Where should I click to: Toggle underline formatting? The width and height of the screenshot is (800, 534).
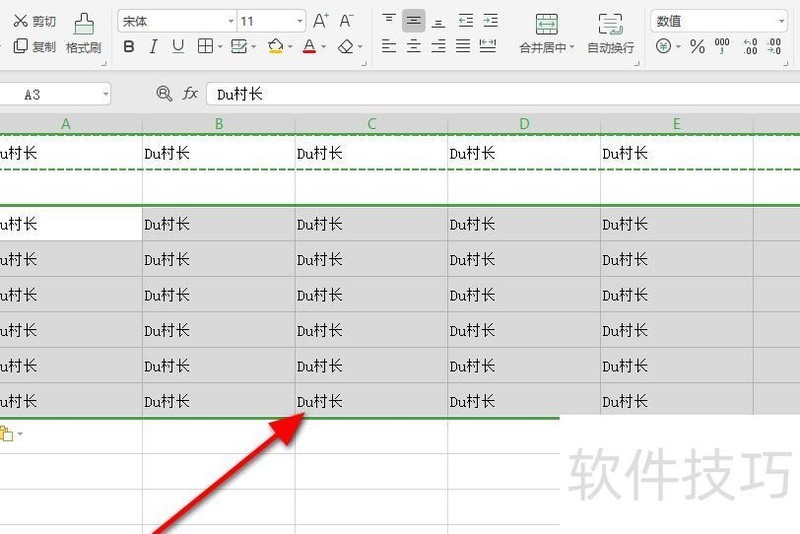point(178,47)
